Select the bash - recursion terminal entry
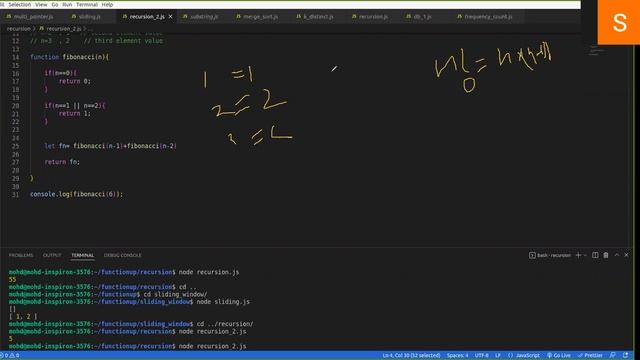Viewport: 640px width, 360px height. [x=550, y=256]
